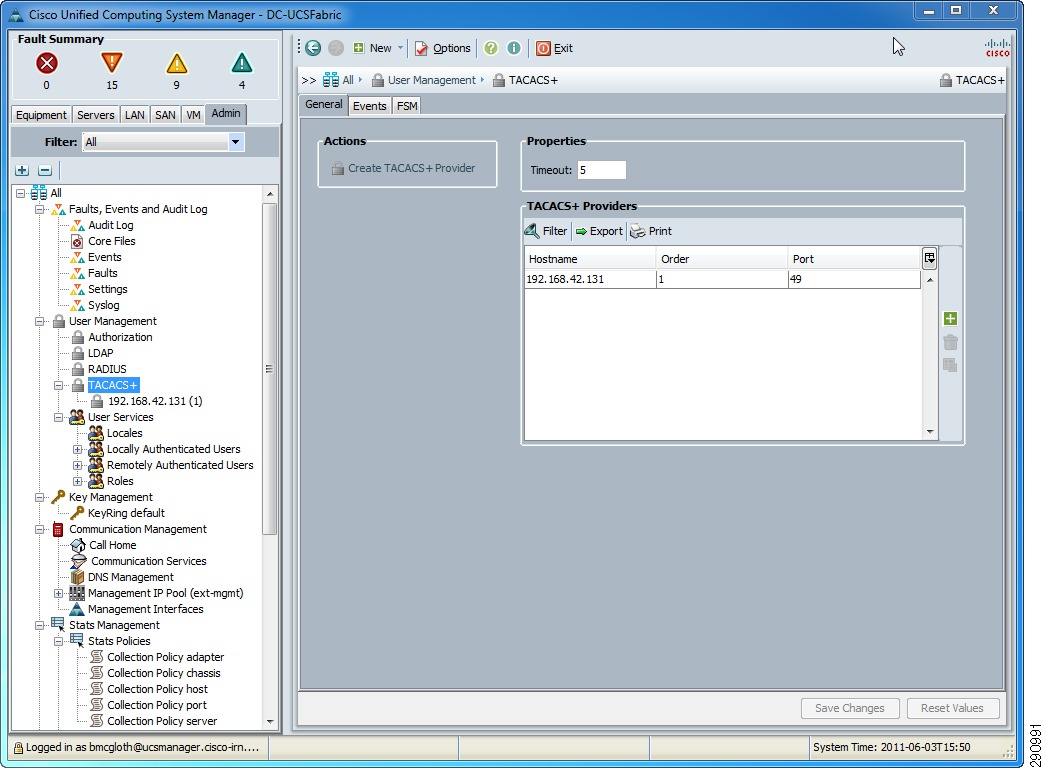Print the TACACS+ providers table
1042x768 pixels.
point(651,231)
